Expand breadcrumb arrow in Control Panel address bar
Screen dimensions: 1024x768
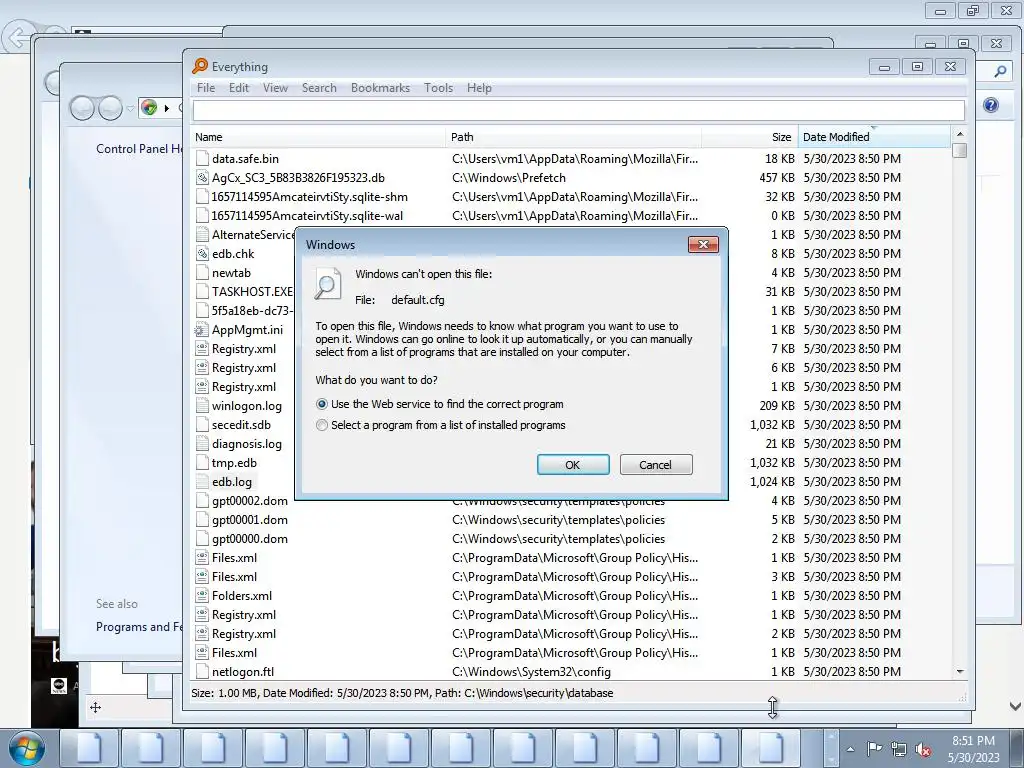pyautogui.click(x=167, y=108)
